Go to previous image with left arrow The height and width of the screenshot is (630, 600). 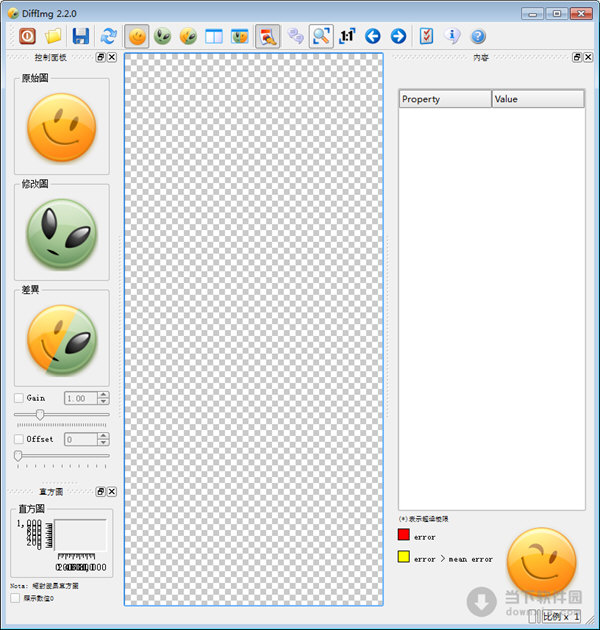pyautogui.click(x=373, y=36)
